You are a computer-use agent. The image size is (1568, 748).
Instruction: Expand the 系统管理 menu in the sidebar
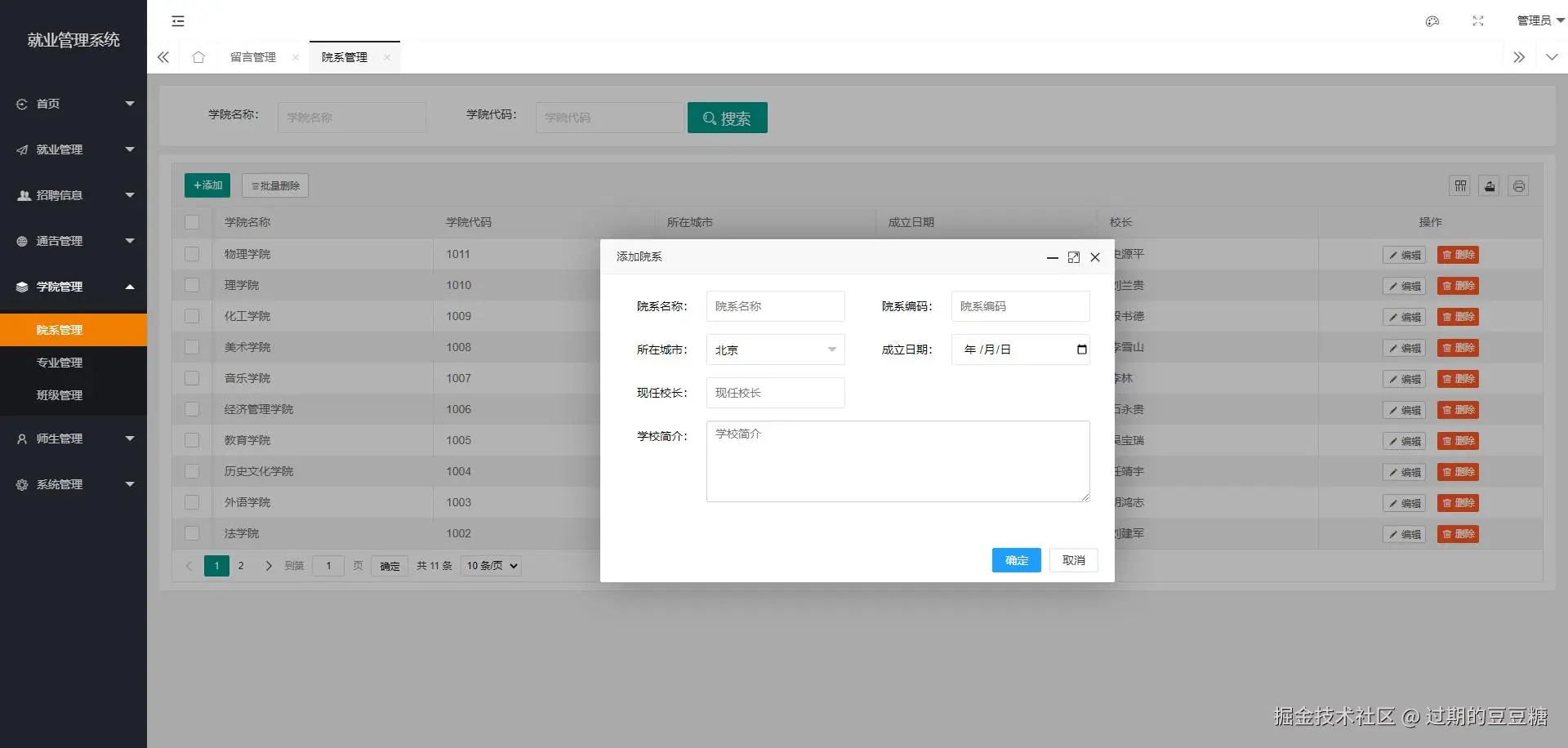pyautogui.click(x=59, y=483)
